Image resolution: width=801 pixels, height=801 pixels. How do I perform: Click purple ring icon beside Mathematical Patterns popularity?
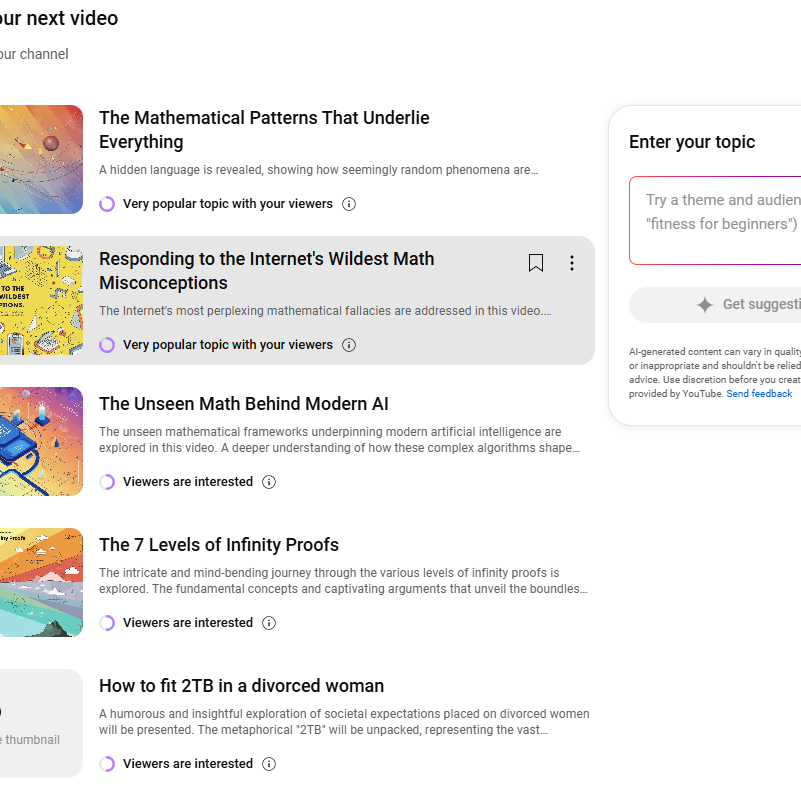click(107, 204)
